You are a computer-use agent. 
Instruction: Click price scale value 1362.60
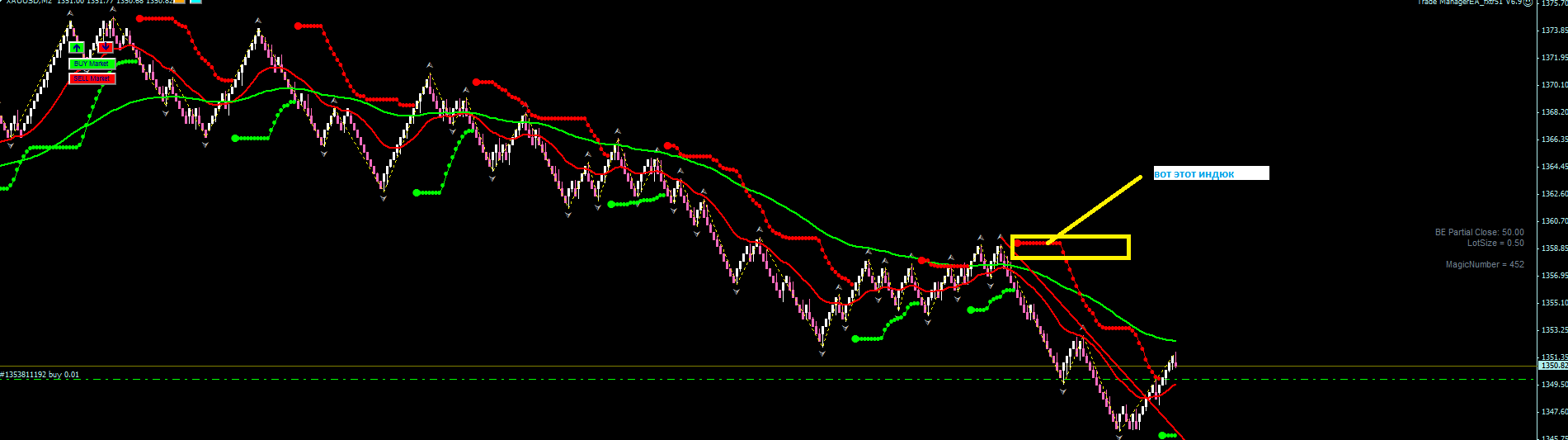coord(1554,194)
